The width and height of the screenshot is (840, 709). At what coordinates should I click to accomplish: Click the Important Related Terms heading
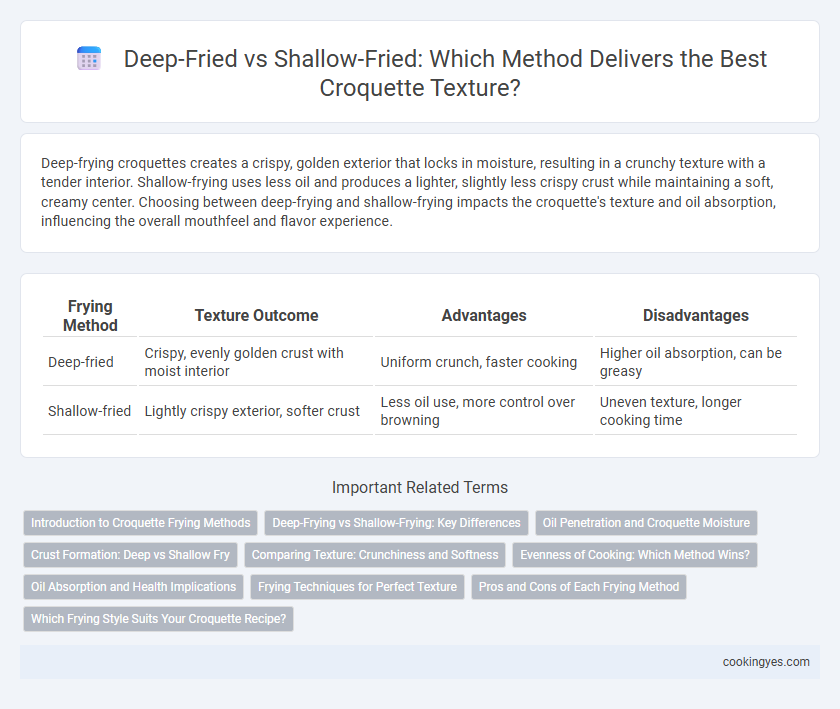[x=420, y=487]
